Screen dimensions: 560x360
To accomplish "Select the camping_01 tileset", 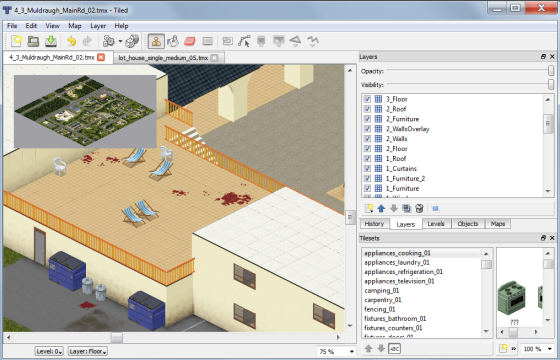I will click(421, 290).
